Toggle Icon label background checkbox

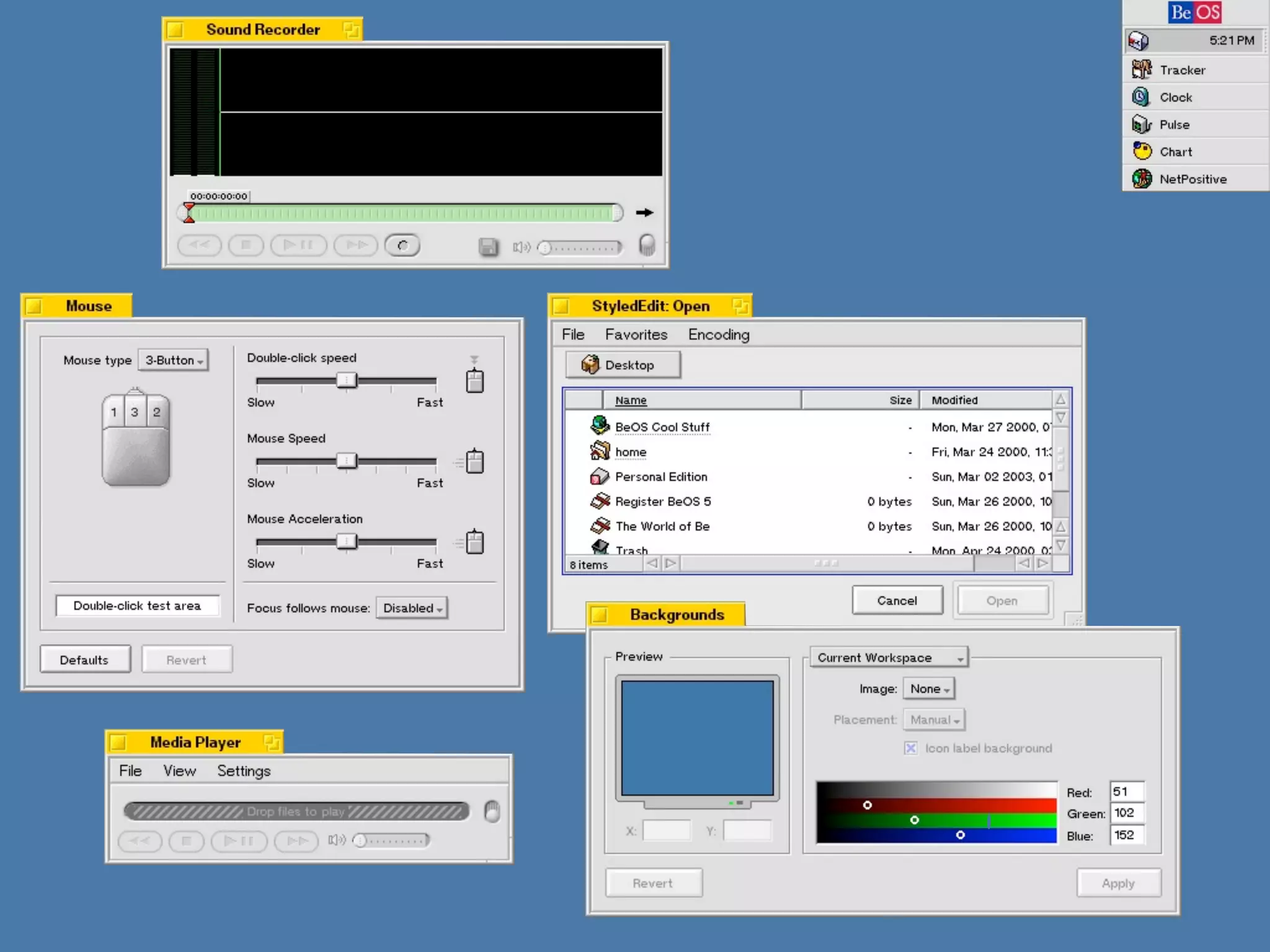[910, 748]
